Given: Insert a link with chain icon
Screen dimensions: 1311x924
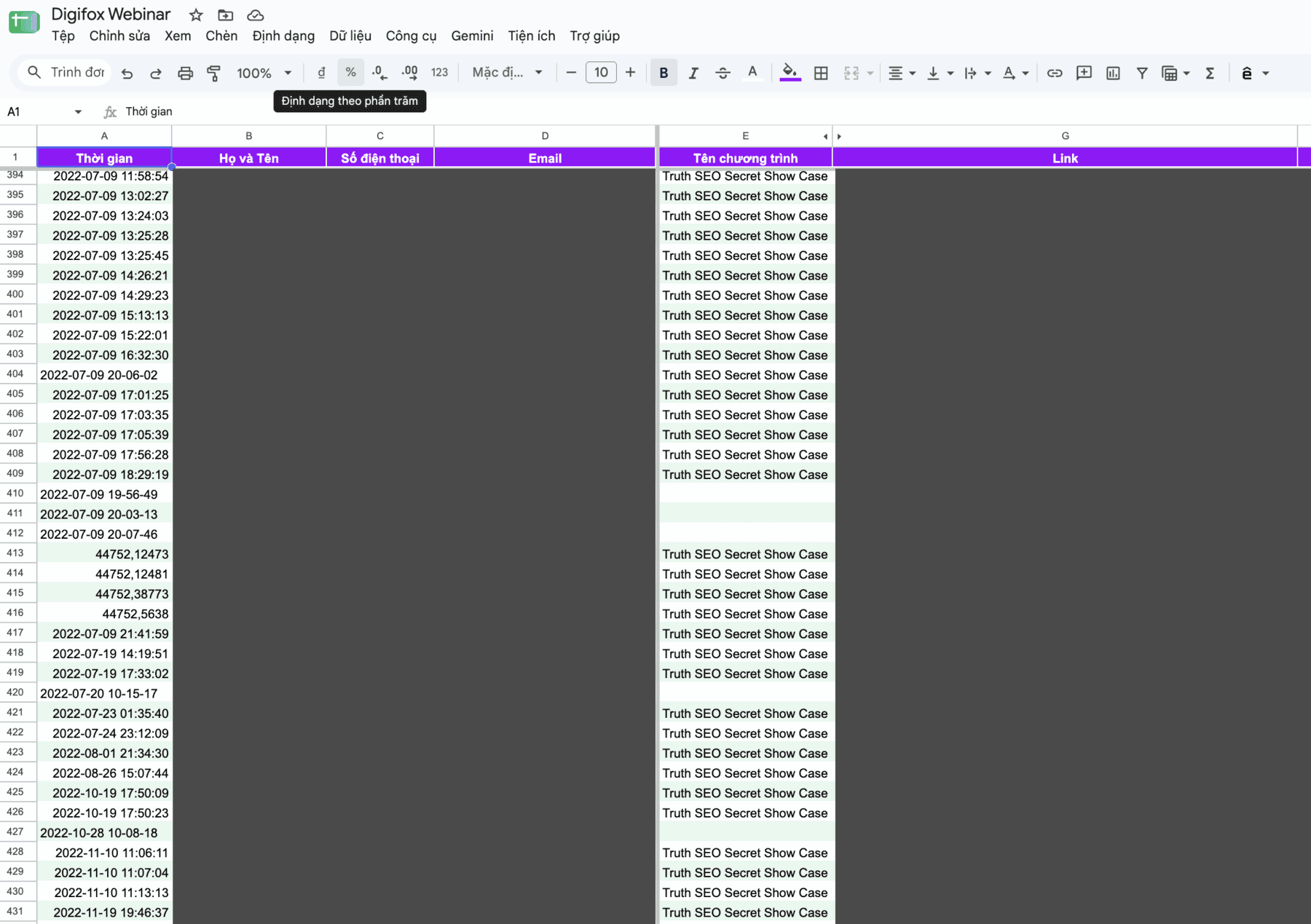Looking at the screenshot, I should (1054, 73).
